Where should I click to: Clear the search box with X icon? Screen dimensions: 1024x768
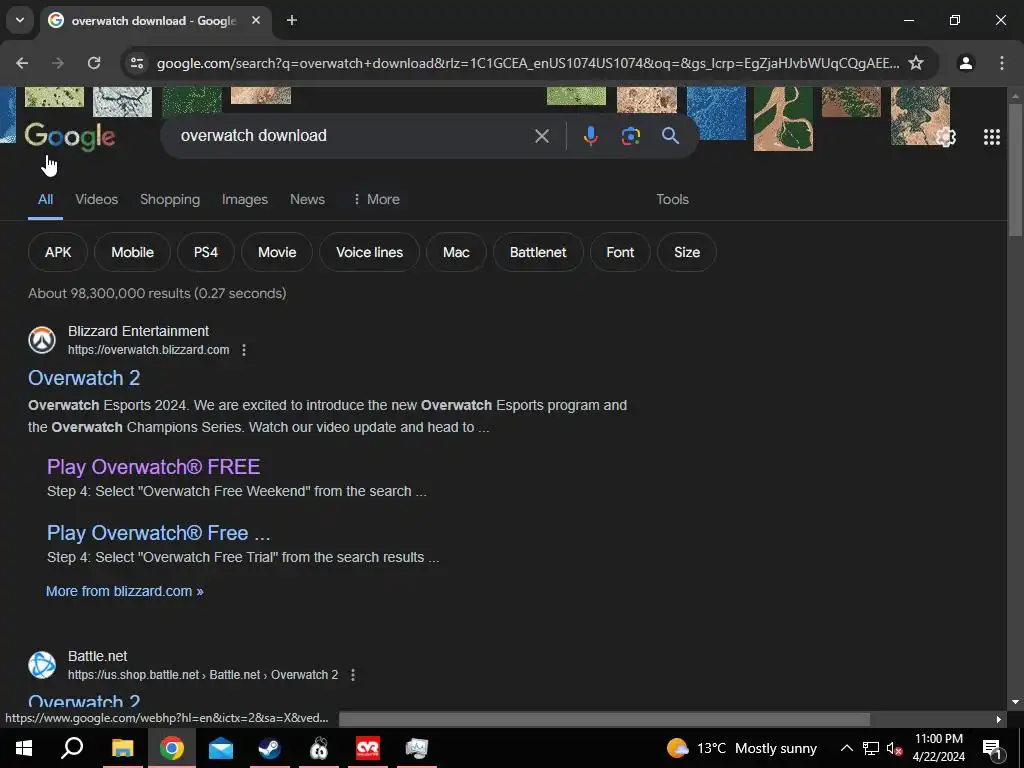click(541, 136)
